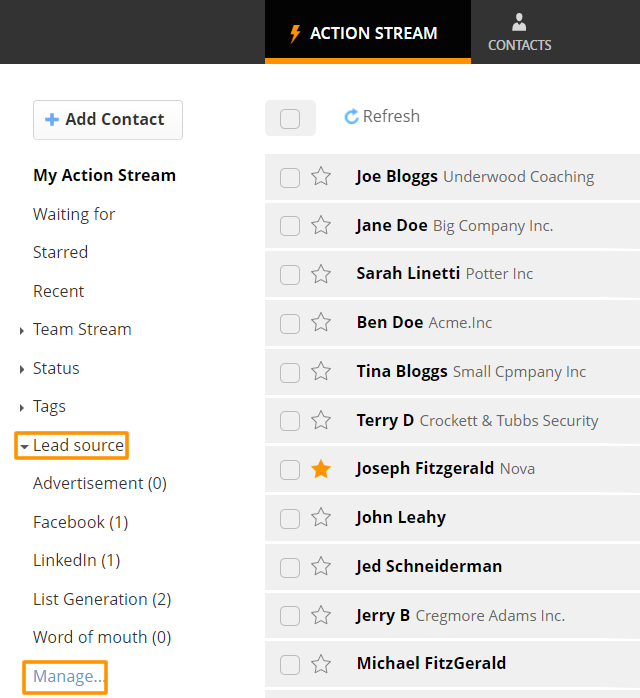
Task: Filter by LinkedIn (1) lead source
Action: (x=77, y=560)
